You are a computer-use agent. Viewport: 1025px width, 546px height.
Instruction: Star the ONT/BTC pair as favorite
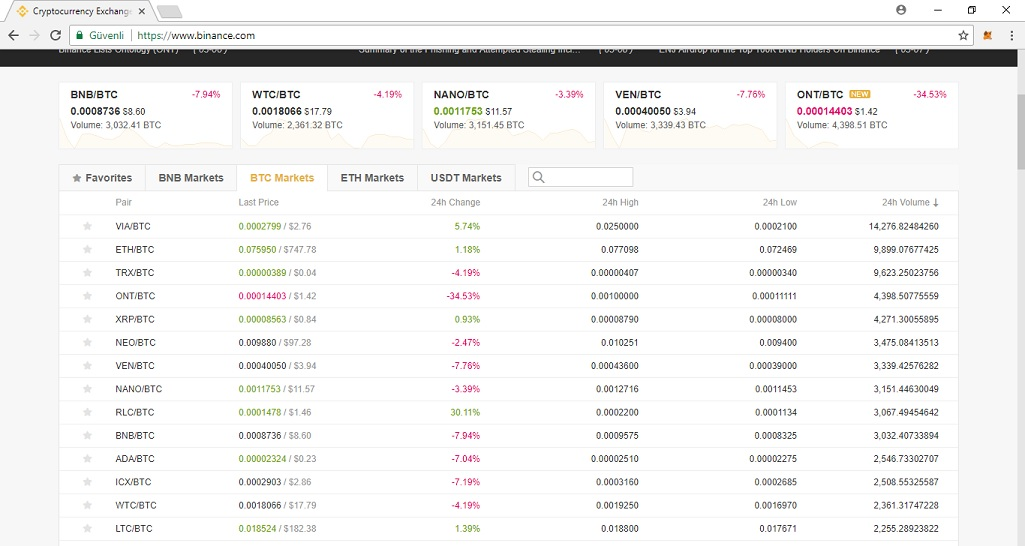[87, 296]
